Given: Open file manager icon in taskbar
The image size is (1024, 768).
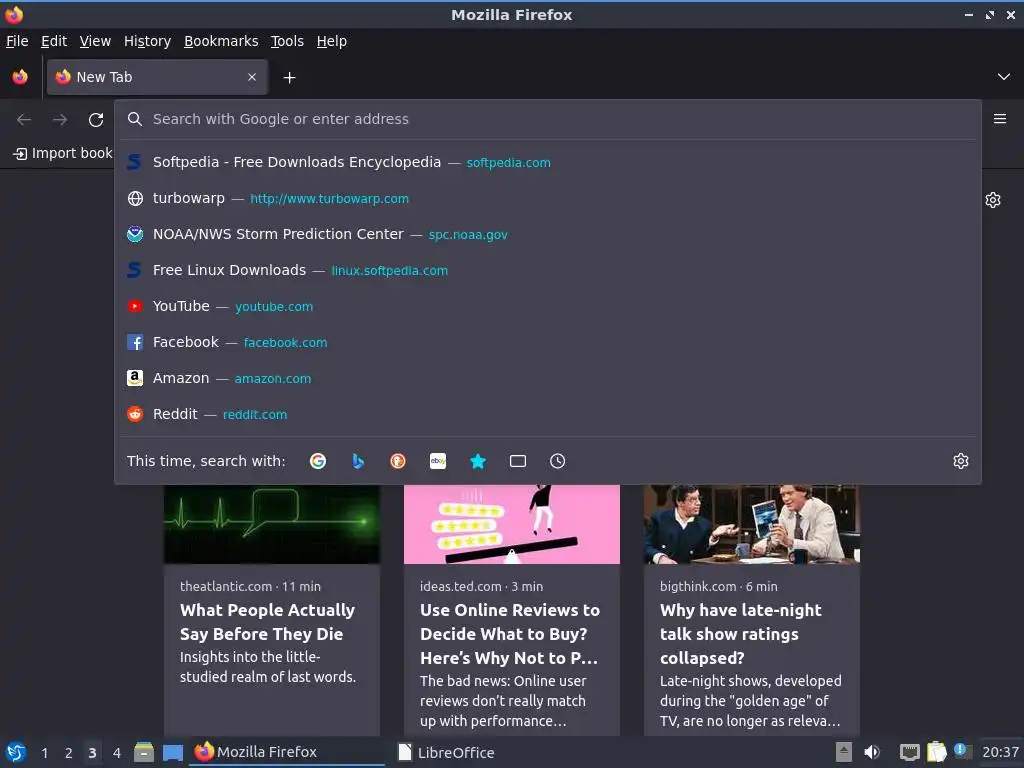Looking at the screenshot, I should (x=144, y=752).
